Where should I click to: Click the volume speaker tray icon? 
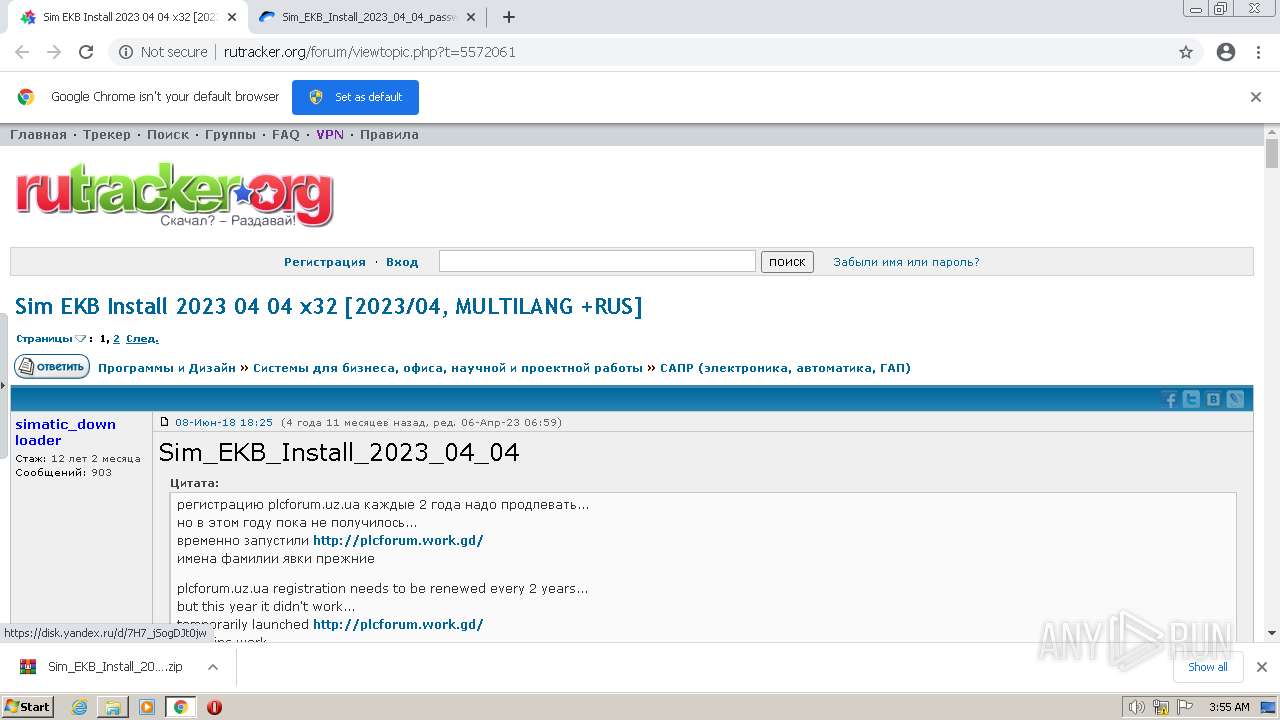pos(1136,707)
